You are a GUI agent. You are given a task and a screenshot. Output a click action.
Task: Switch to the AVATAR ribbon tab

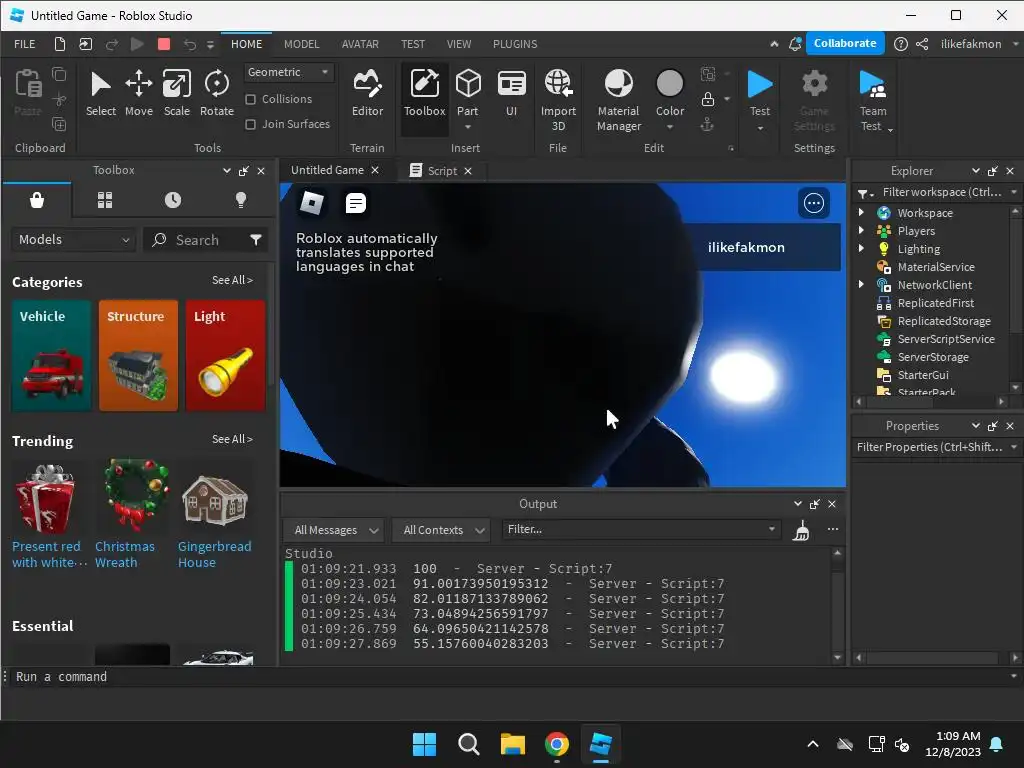pyautogui.click(x=360, y=44)
